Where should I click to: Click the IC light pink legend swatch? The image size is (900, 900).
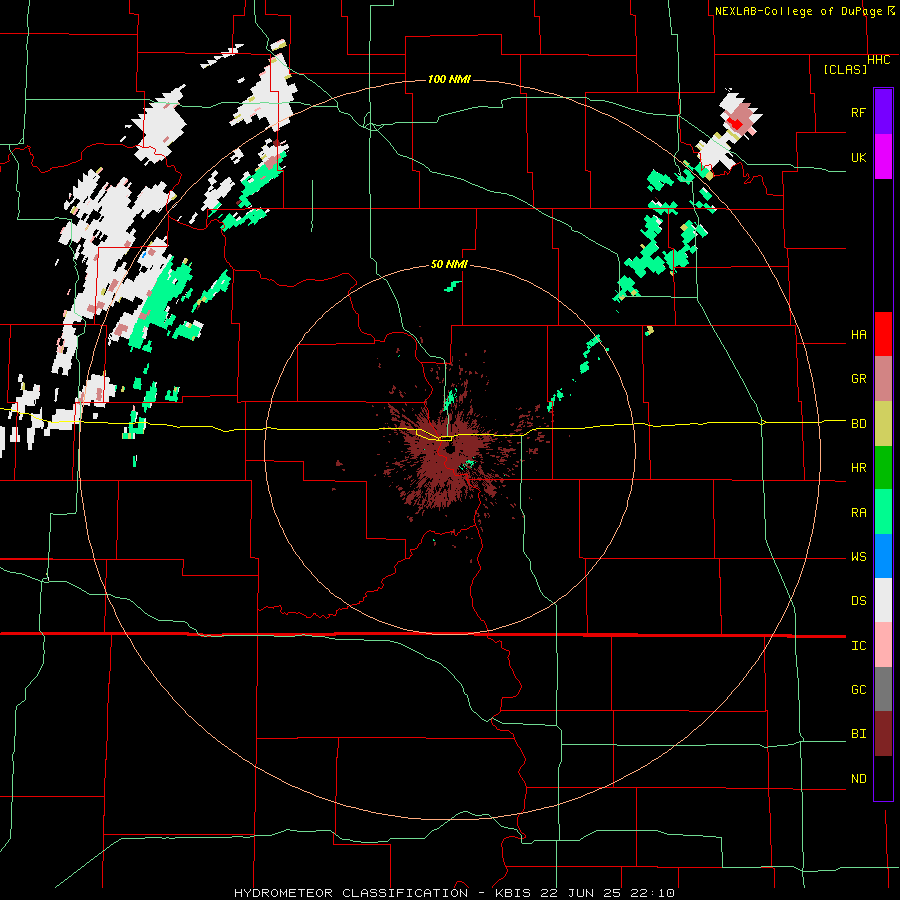[x=883, y=645]
